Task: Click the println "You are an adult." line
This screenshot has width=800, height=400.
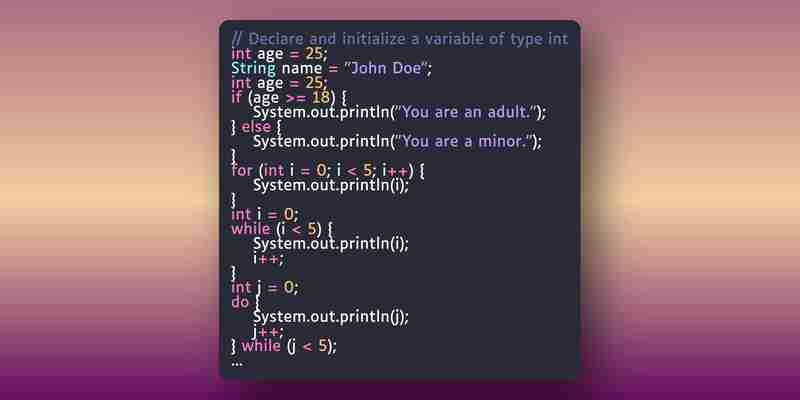Action: tap(399, 112)
